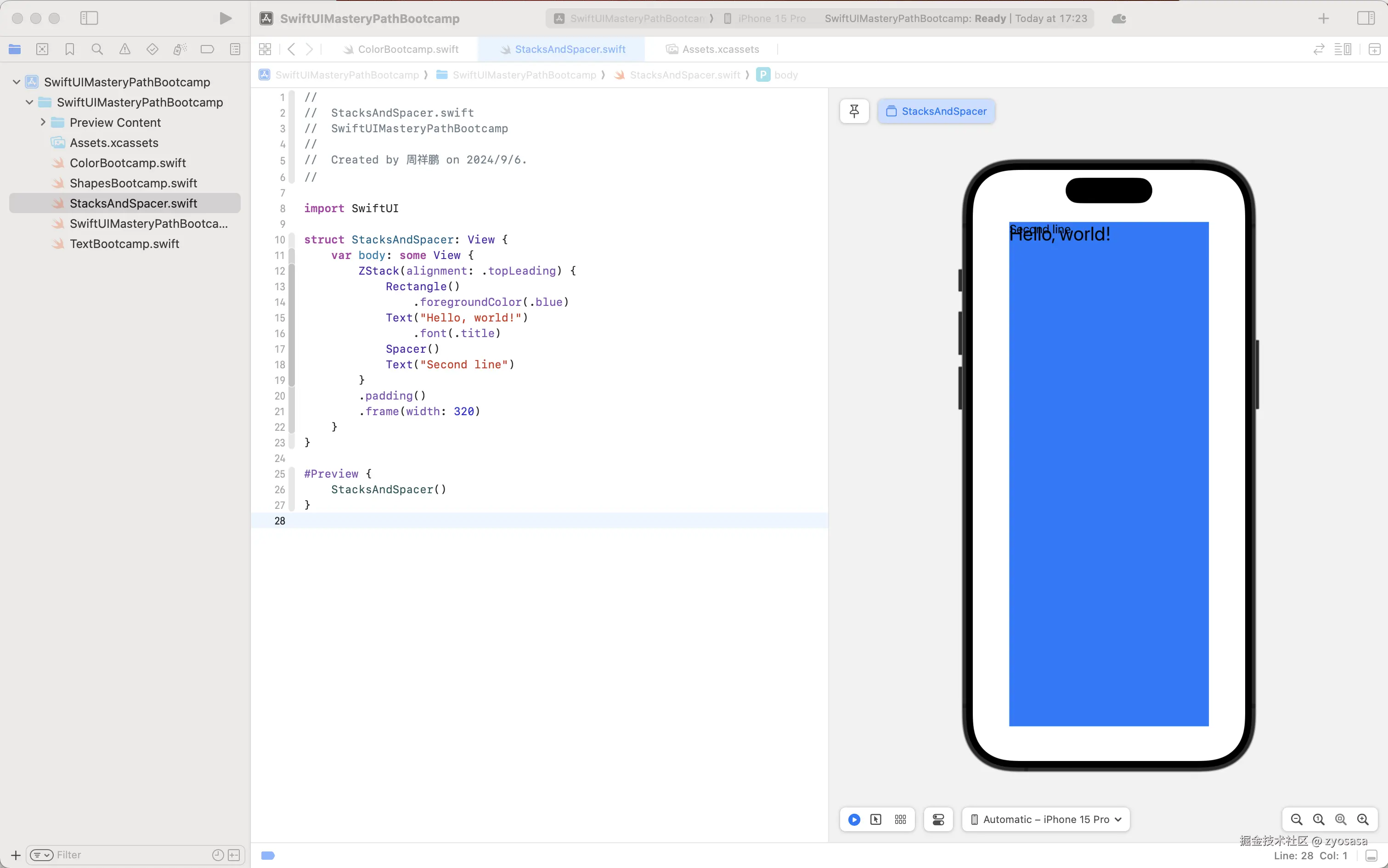Click the StacksAndSpacer preview button
Viewport: 1388px width, 868px height.
[936, 111]
